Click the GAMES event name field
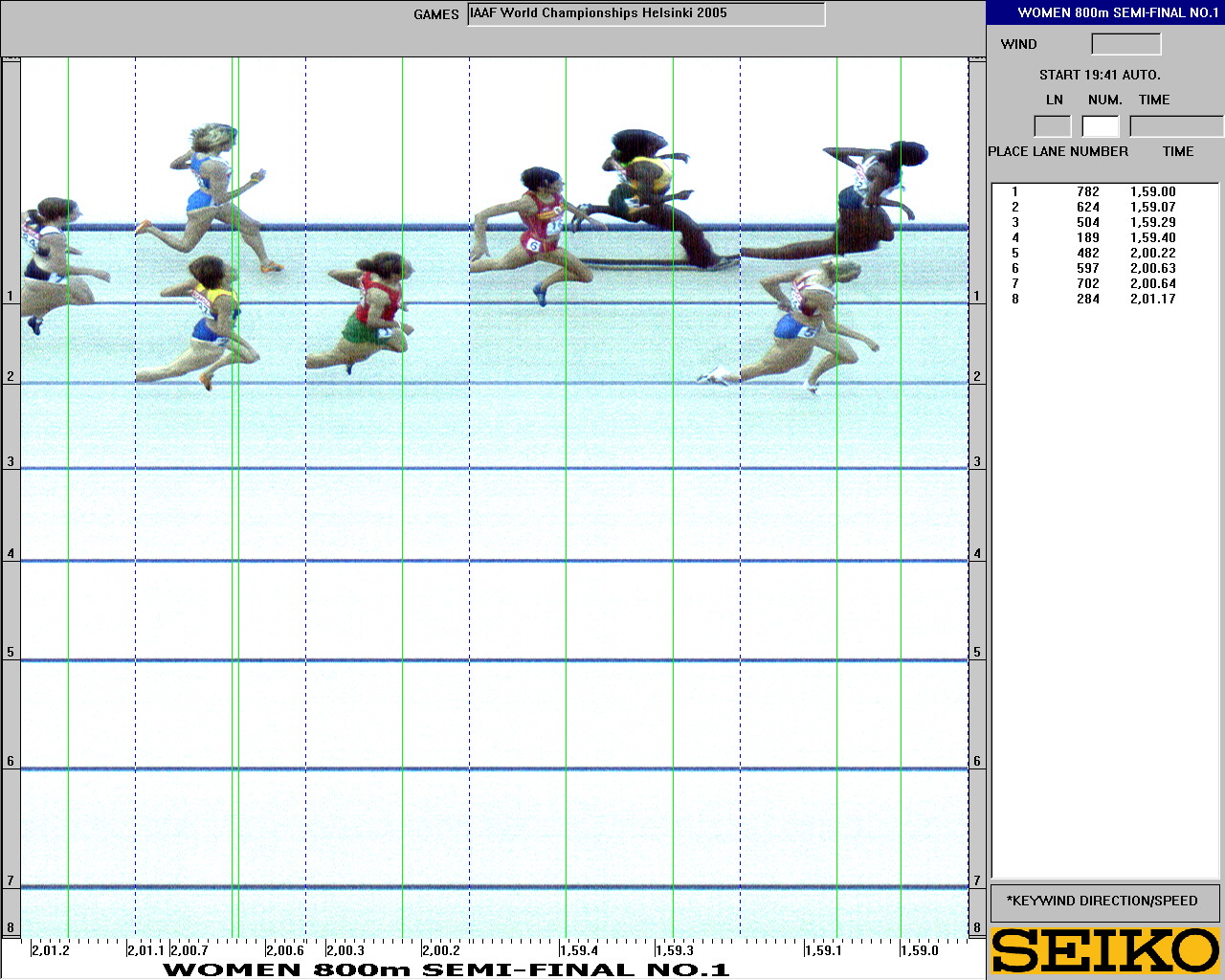 point(646,14)
